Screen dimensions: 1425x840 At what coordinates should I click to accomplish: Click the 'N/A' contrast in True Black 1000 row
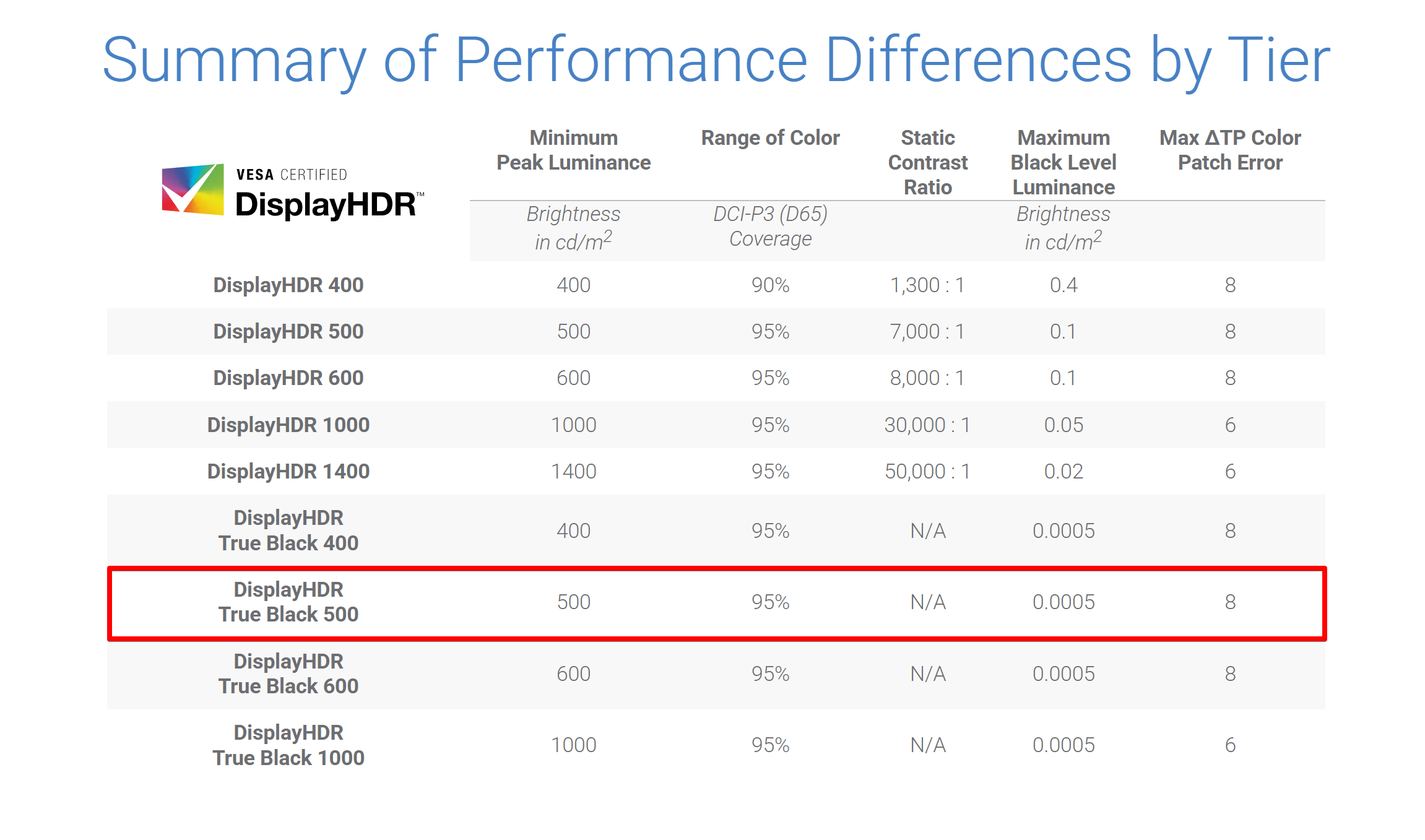click(x=928, y=745)
